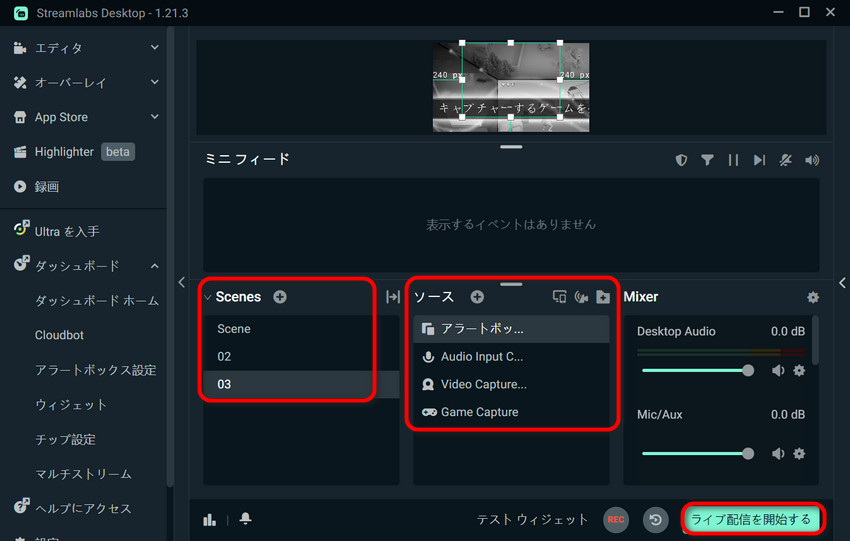Toggle the replay buffer button
The height and width of the screenshot is (541, 850).
655,520
